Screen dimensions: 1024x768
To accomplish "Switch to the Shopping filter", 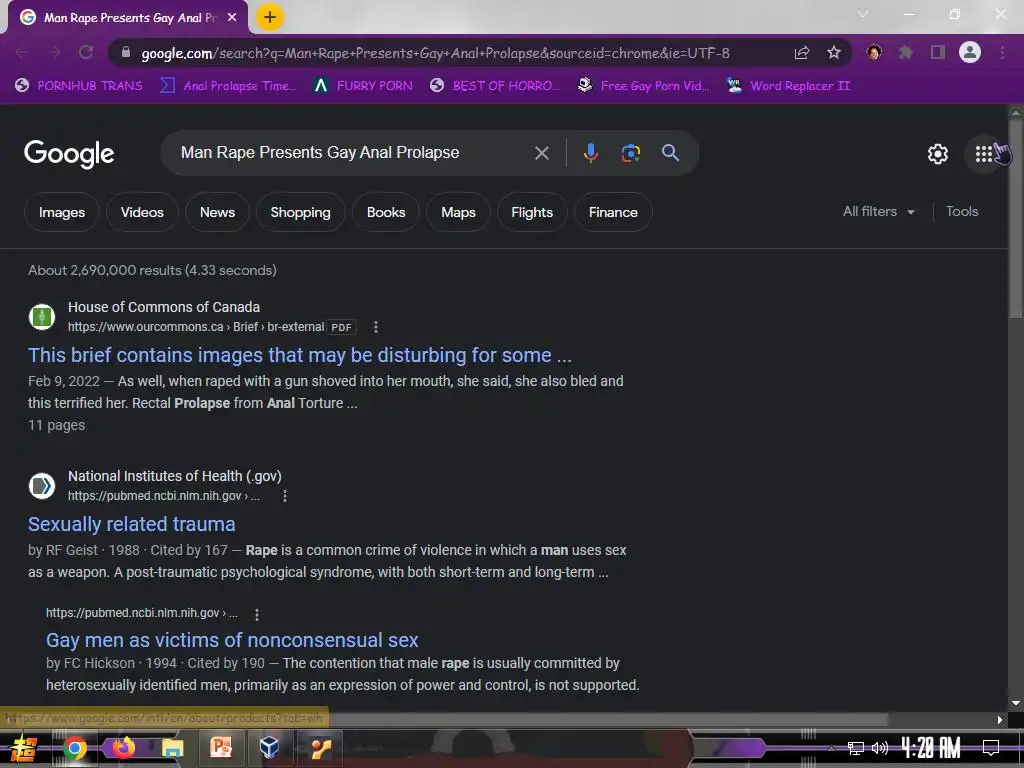I will tap(300, 212).
